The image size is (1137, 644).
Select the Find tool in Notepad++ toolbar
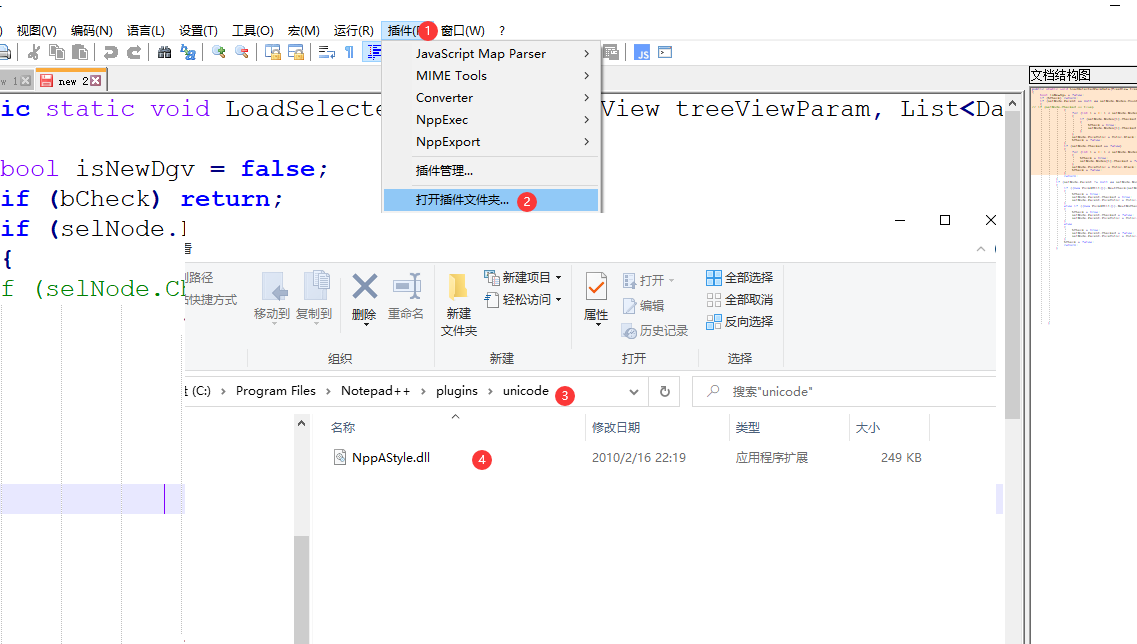(x=164, y=52)
